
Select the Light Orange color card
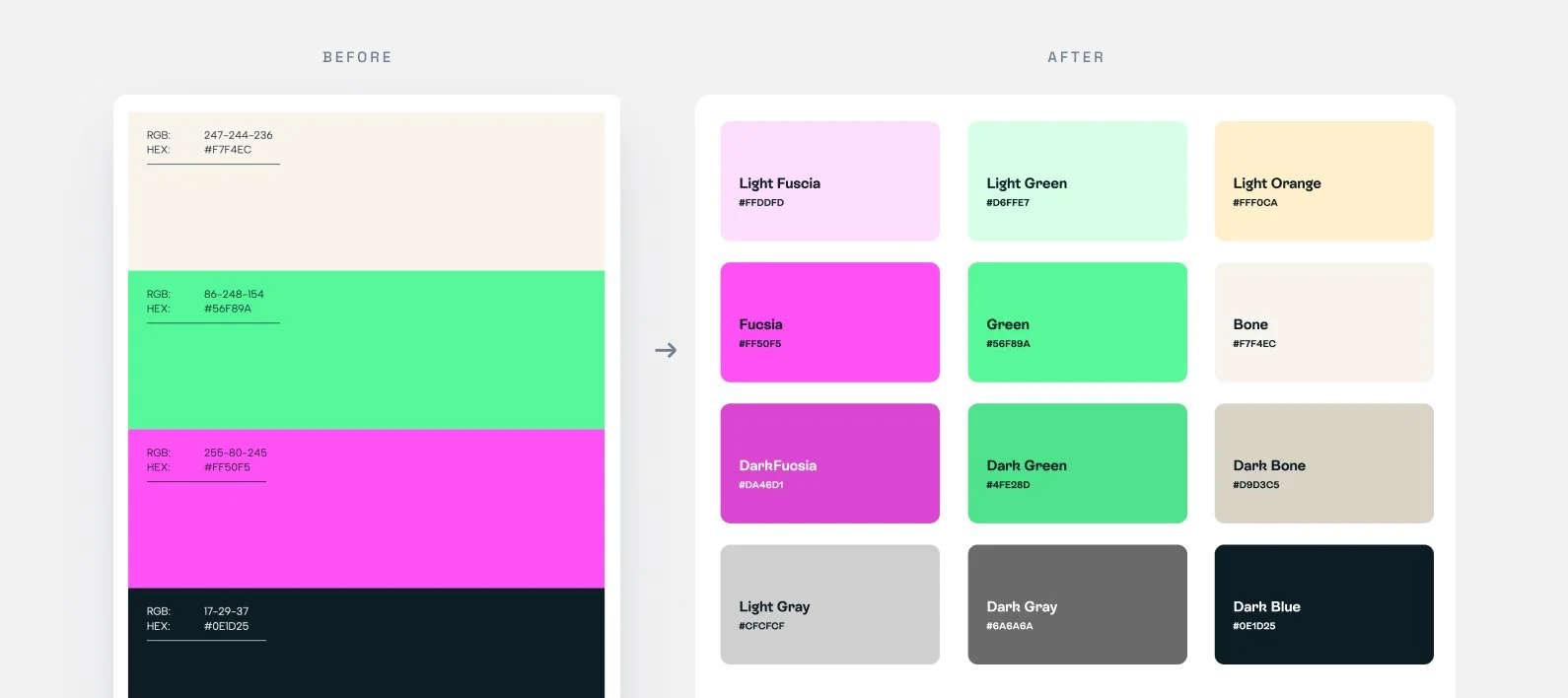[1323, 181]
